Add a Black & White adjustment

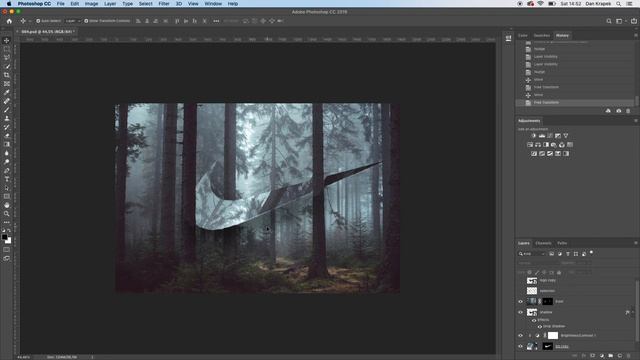point(546,144)
